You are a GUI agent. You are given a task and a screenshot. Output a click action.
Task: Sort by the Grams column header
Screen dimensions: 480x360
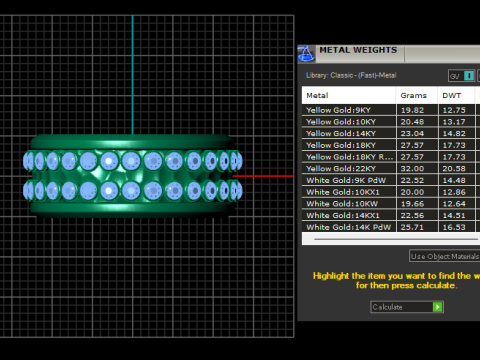(417, 96)
